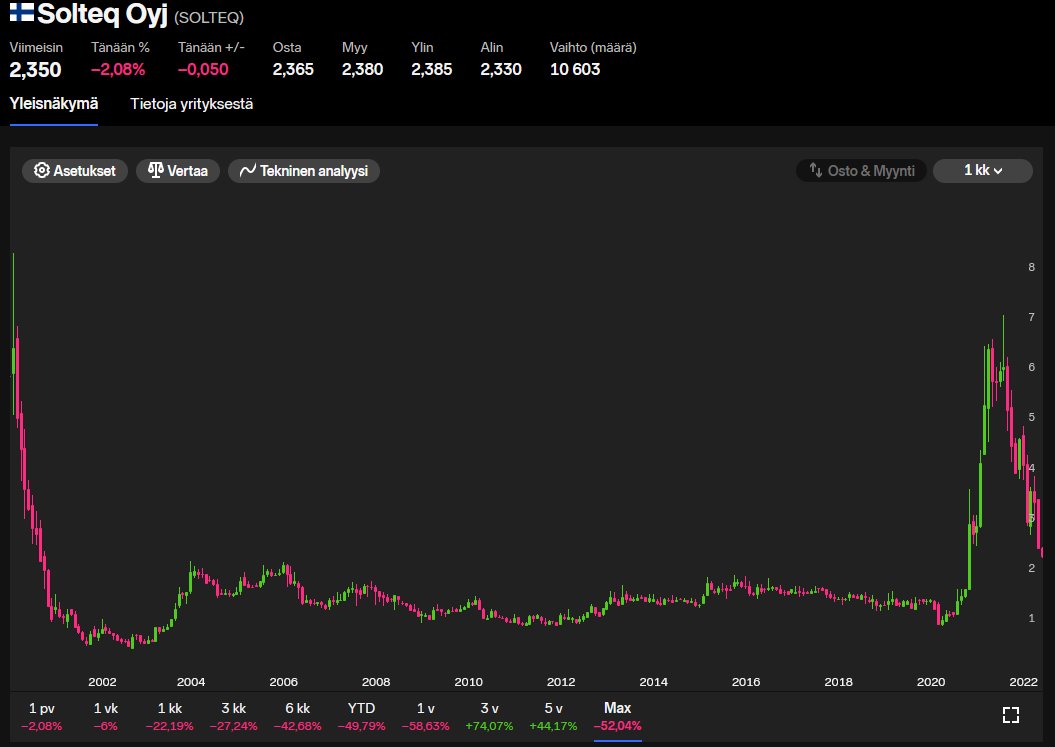Click the gear icon in the Asetukset button
This screenshot has height=747, width=1055.
click(42, 170)
